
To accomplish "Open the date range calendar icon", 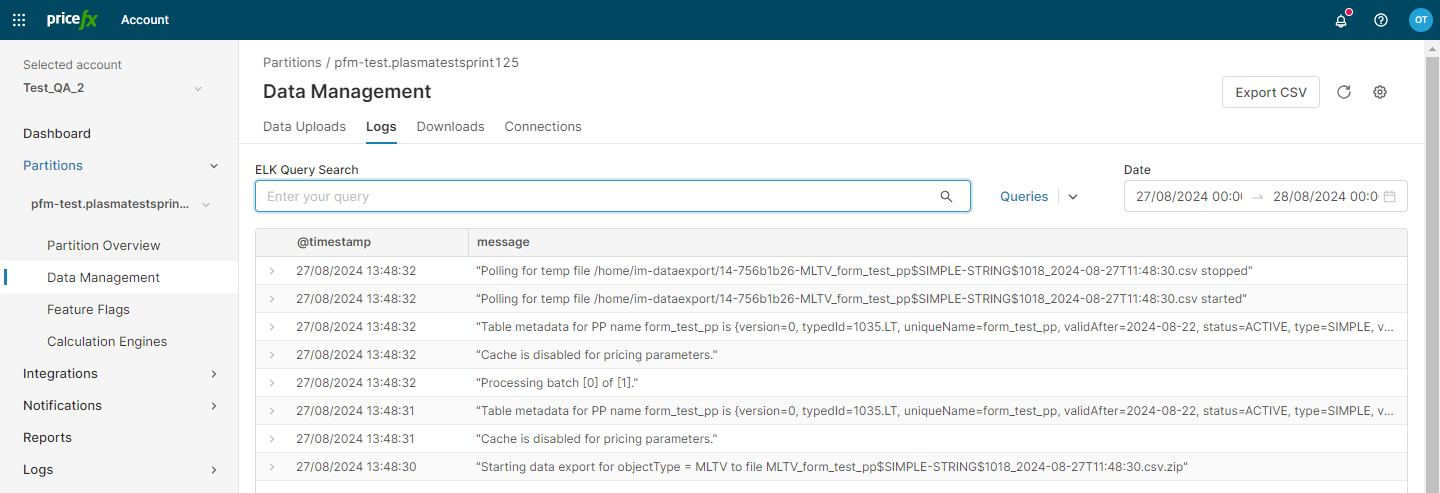I will tap(1389, 197).
